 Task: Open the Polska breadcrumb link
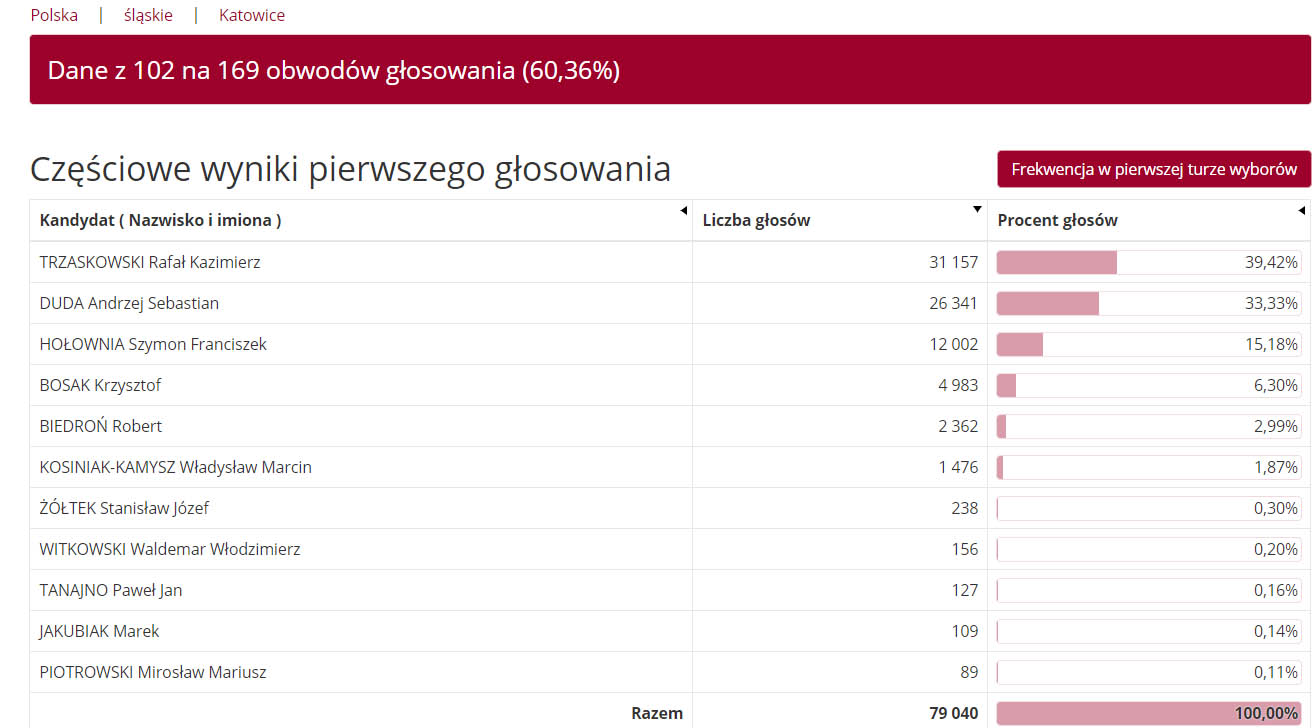54,15
